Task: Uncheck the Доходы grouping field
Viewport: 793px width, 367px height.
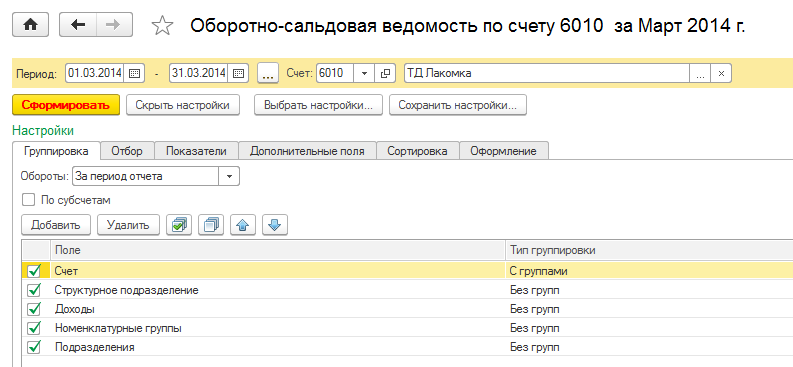Action: tap(34, 309)
